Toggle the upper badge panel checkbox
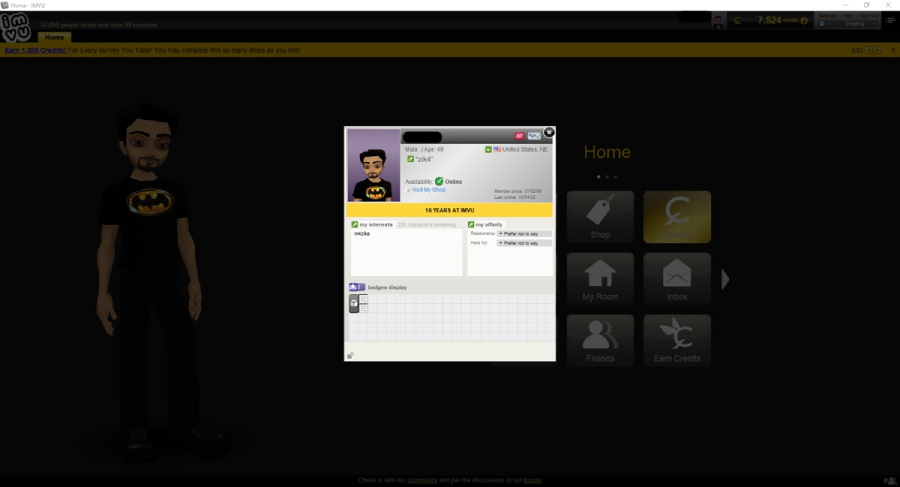900x487 pixels. click(363, 299)
